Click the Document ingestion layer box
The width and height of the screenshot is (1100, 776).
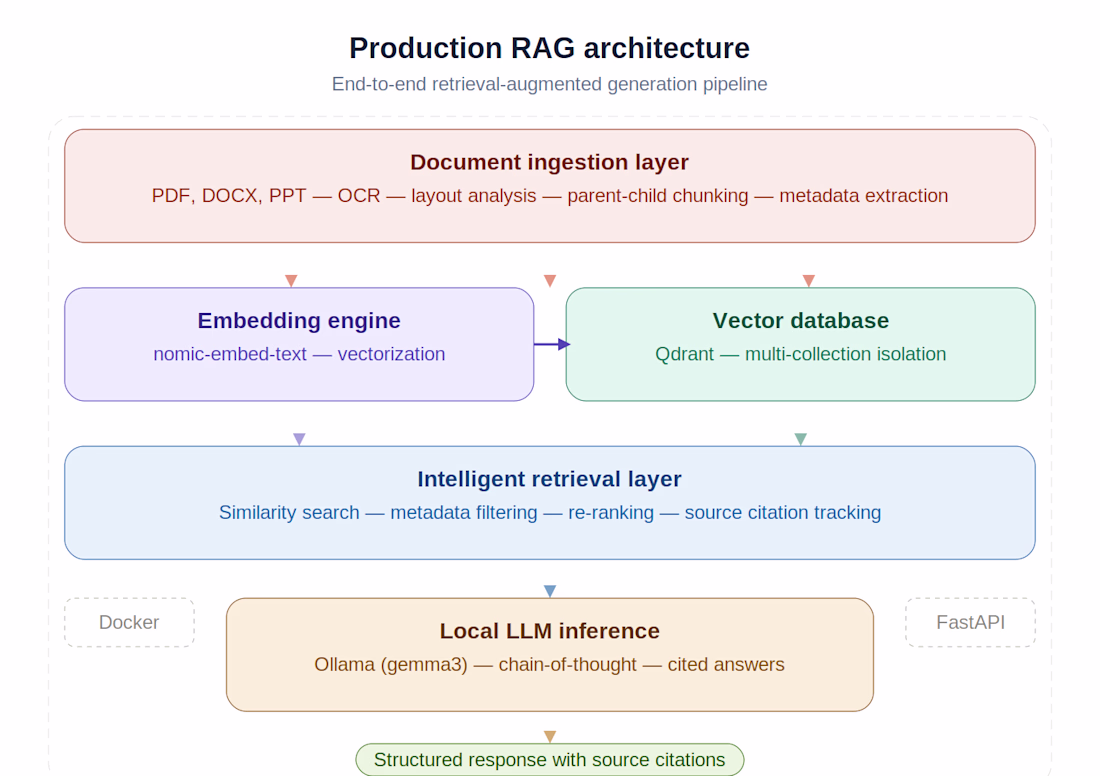click(549, 186)
